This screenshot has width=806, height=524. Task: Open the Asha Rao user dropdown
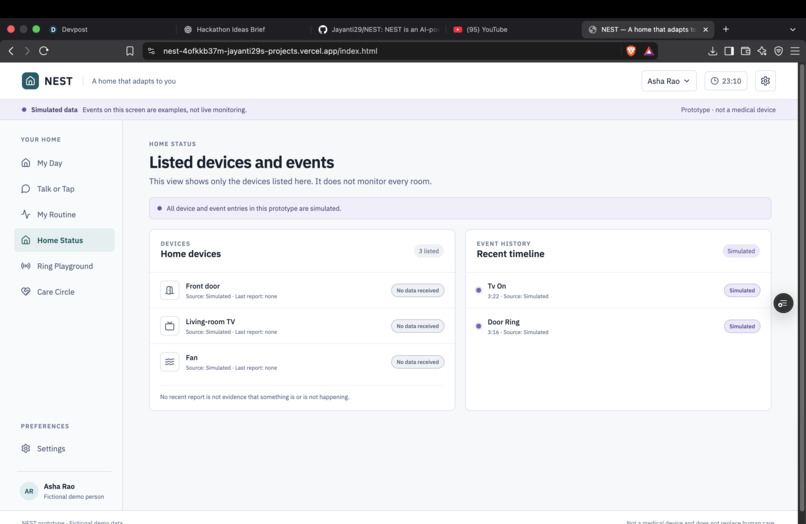pos(668,81)
